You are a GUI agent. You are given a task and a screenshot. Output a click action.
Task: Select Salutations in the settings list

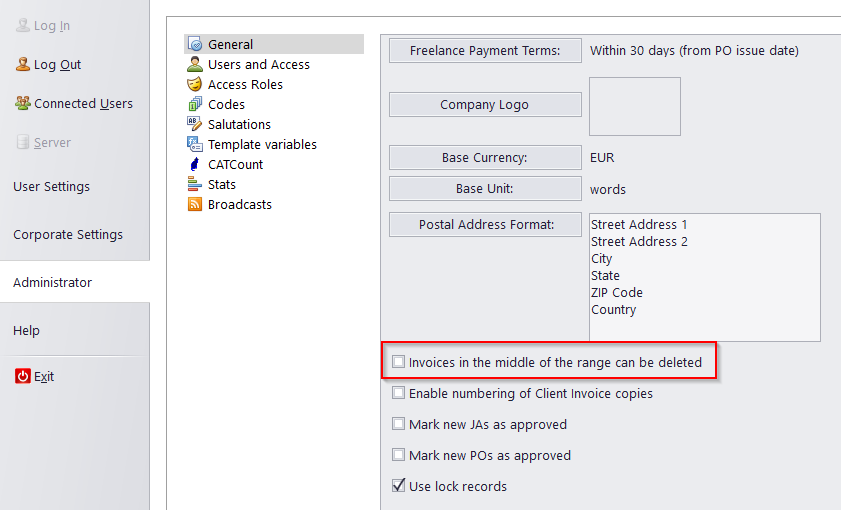(239, 124)
